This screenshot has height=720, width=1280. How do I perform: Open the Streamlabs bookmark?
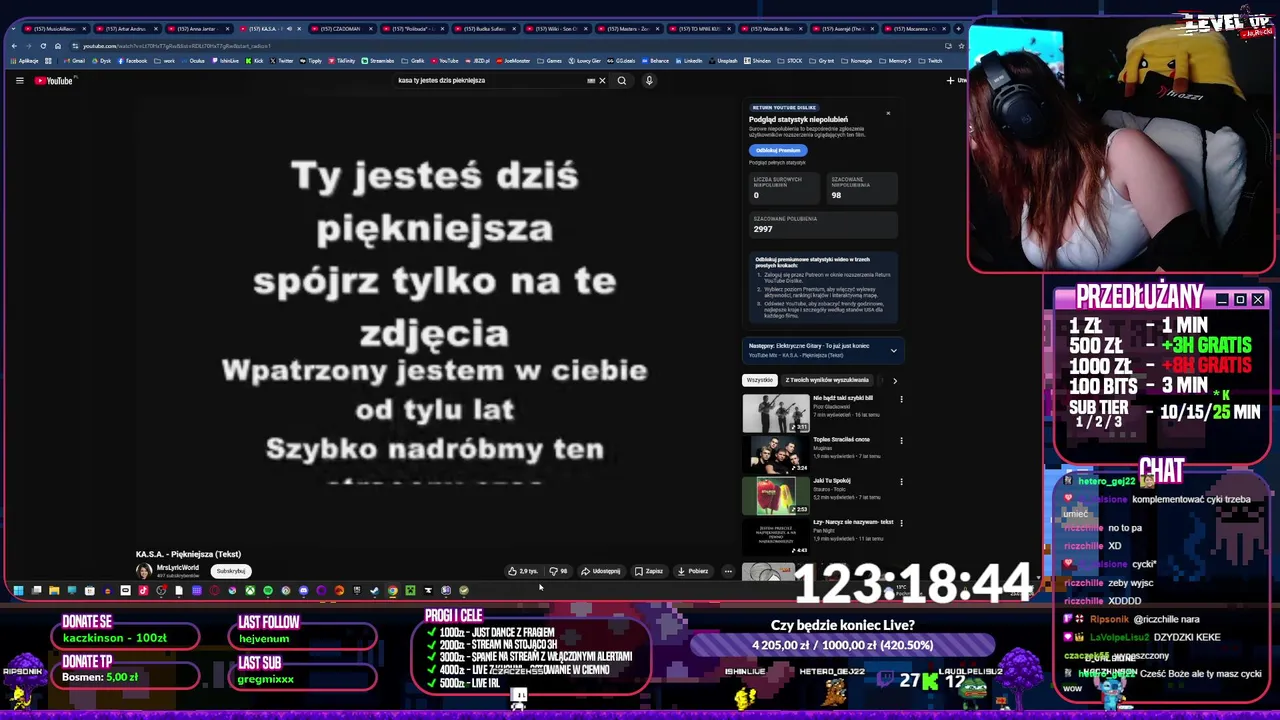tap(378, 61)
